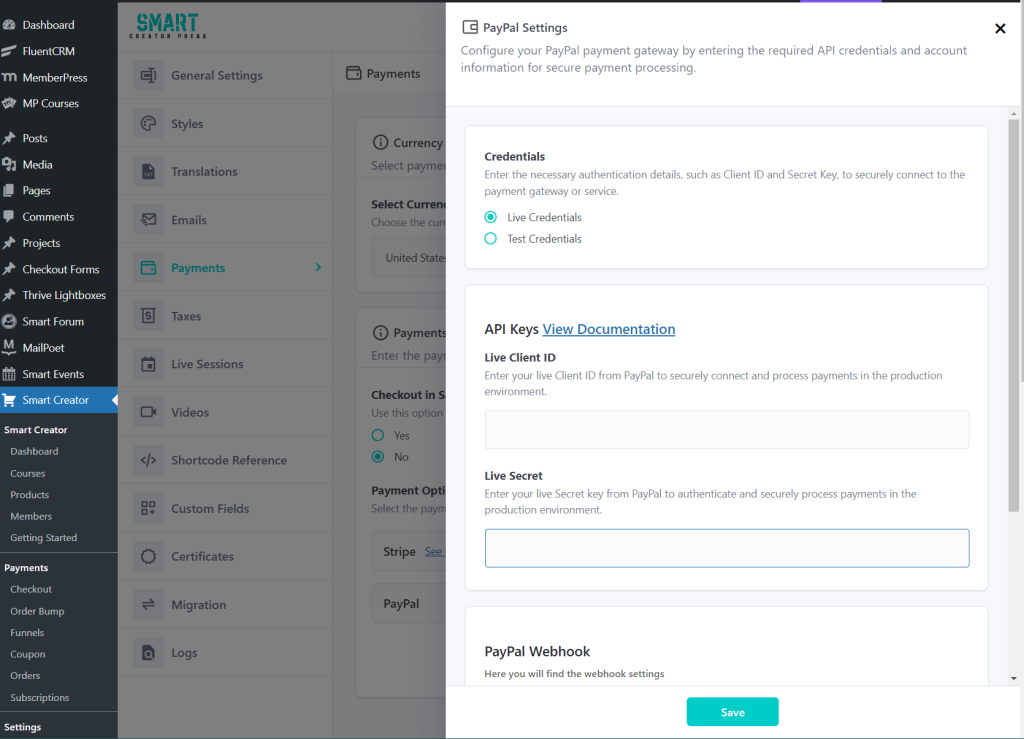The width and height of the screenshot is (1024, 739).
Task: Open the currency selection dropdown
Action: 410,258
